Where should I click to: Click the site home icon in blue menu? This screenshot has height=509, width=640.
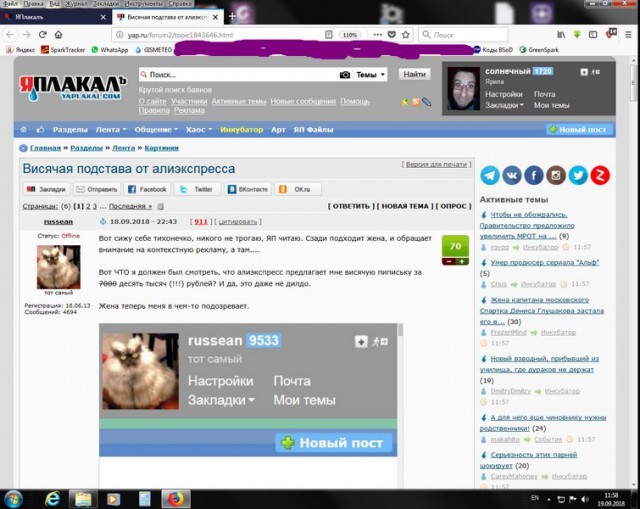pos(23,129)
